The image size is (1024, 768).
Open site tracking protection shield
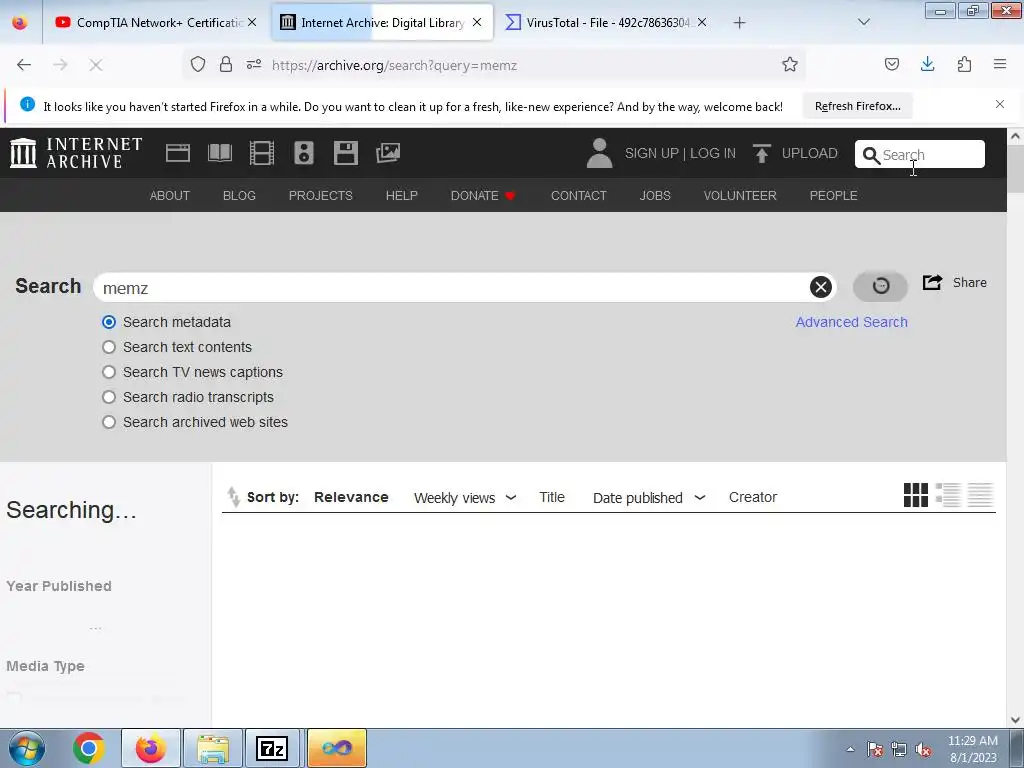[198, 65]
